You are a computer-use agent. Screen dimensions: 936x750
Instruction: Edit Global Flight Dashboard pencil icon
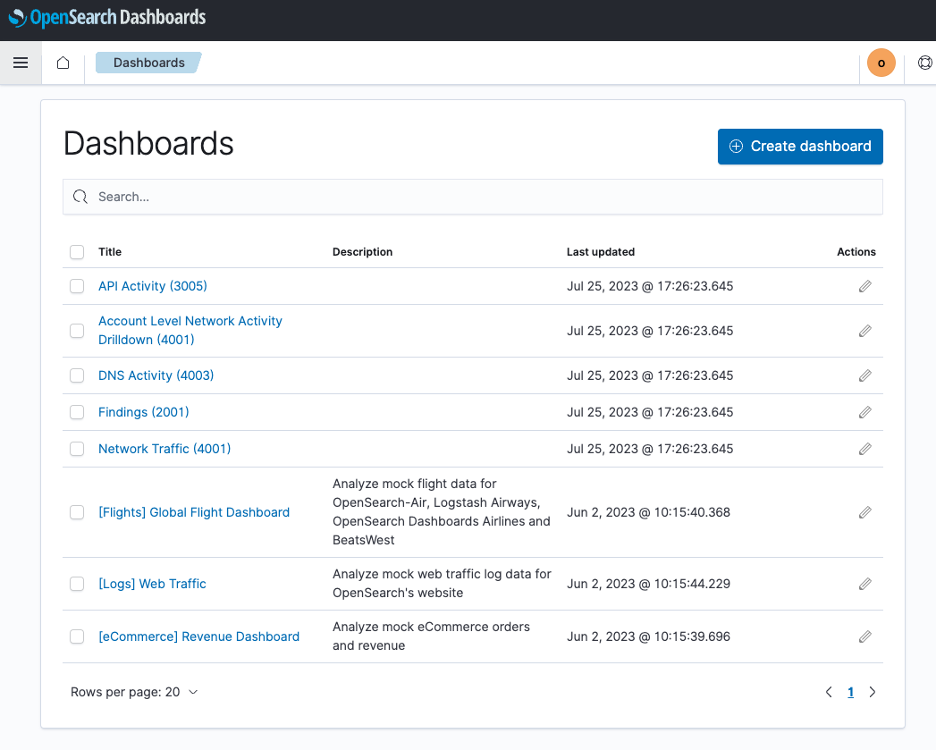865,512
